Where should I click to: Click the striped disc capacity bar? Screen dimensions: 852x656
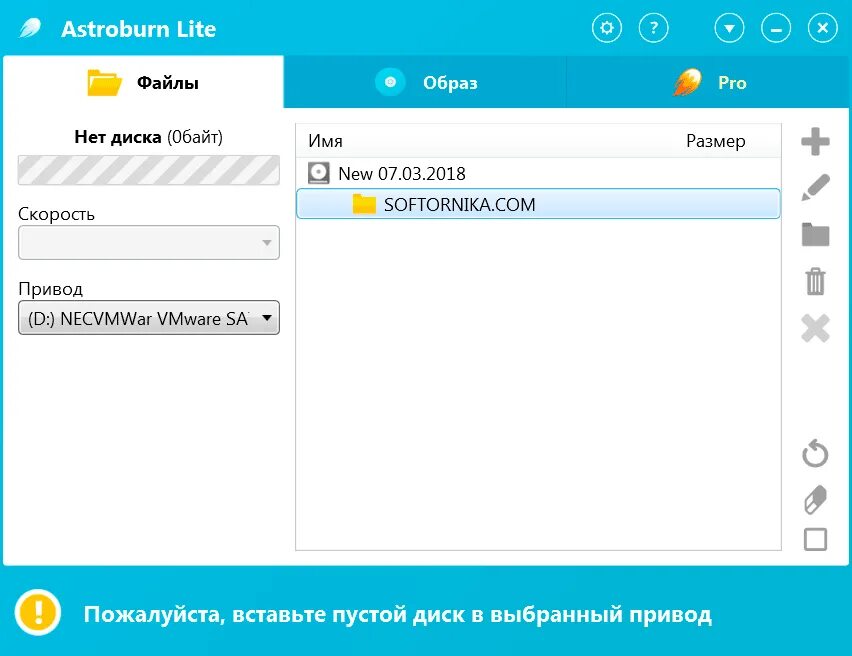pos(148,170)
